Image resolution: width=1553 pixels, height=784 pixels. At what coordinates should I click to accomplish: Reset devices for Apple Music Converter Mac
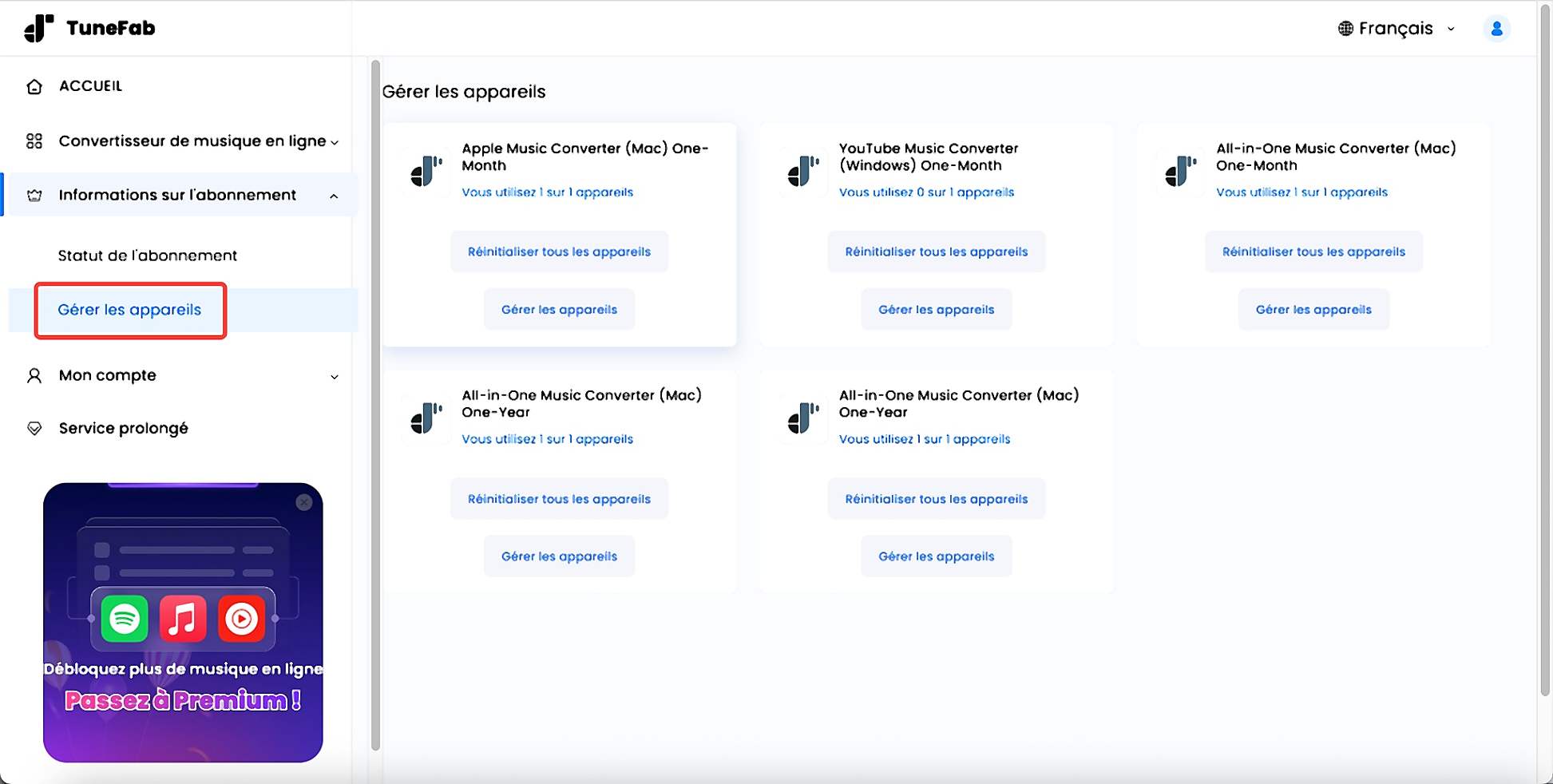point(559,251)
